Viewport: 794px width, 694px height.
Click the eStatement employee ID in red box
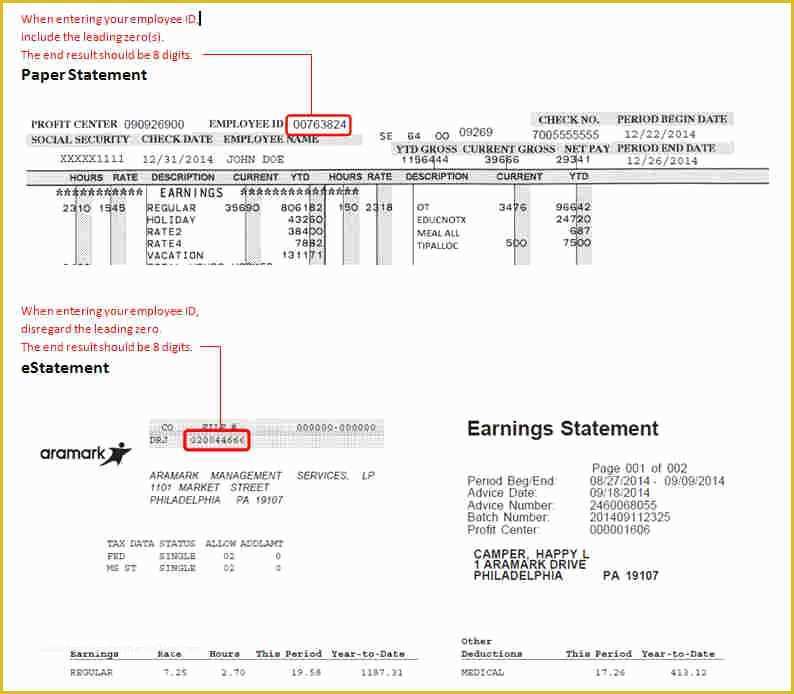pyautogui.click(x=217, y=440)
